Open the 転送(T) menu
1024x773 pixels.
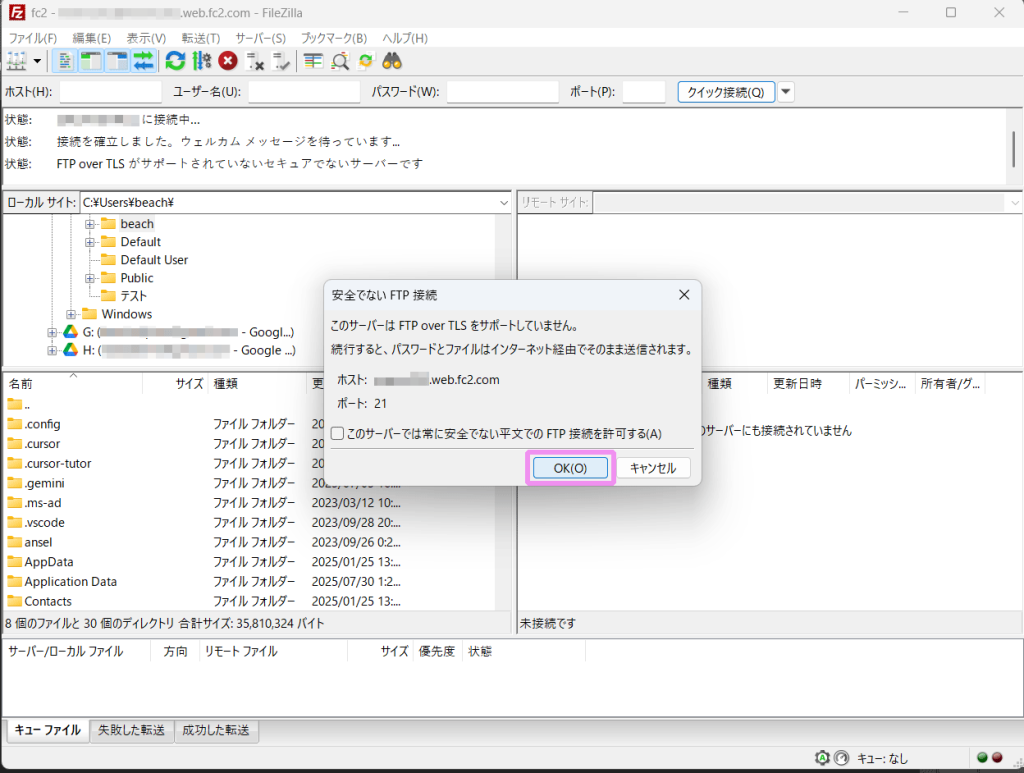coord(200,38)
